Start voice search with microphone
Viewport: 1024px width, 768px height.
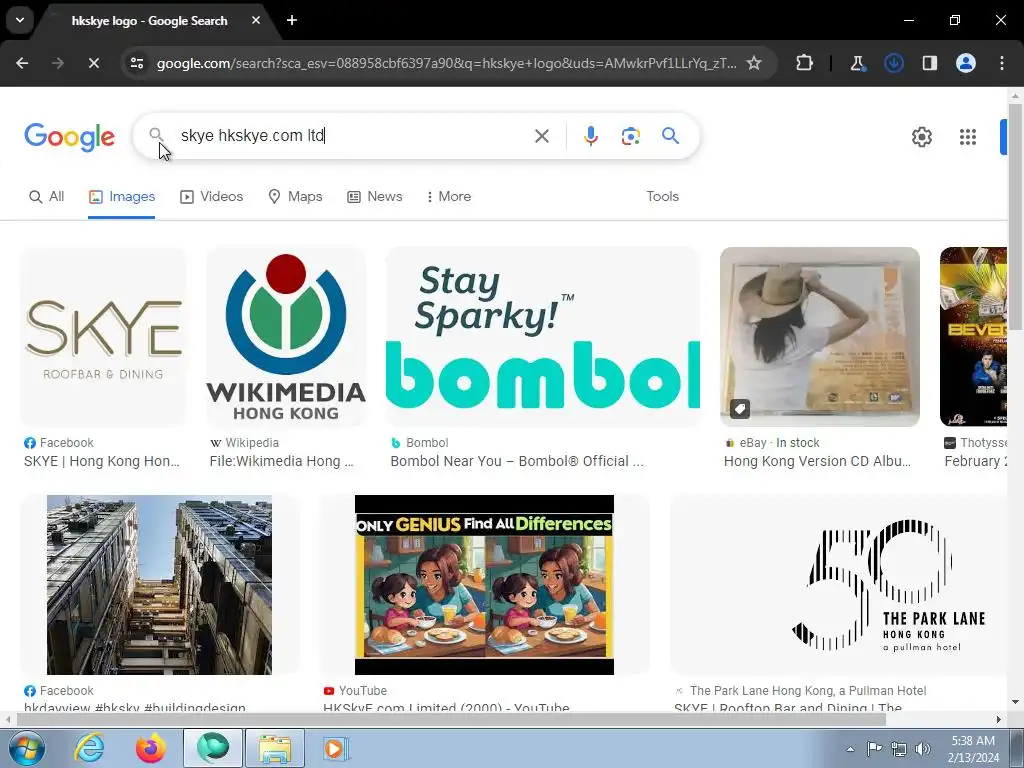(590, 136)
